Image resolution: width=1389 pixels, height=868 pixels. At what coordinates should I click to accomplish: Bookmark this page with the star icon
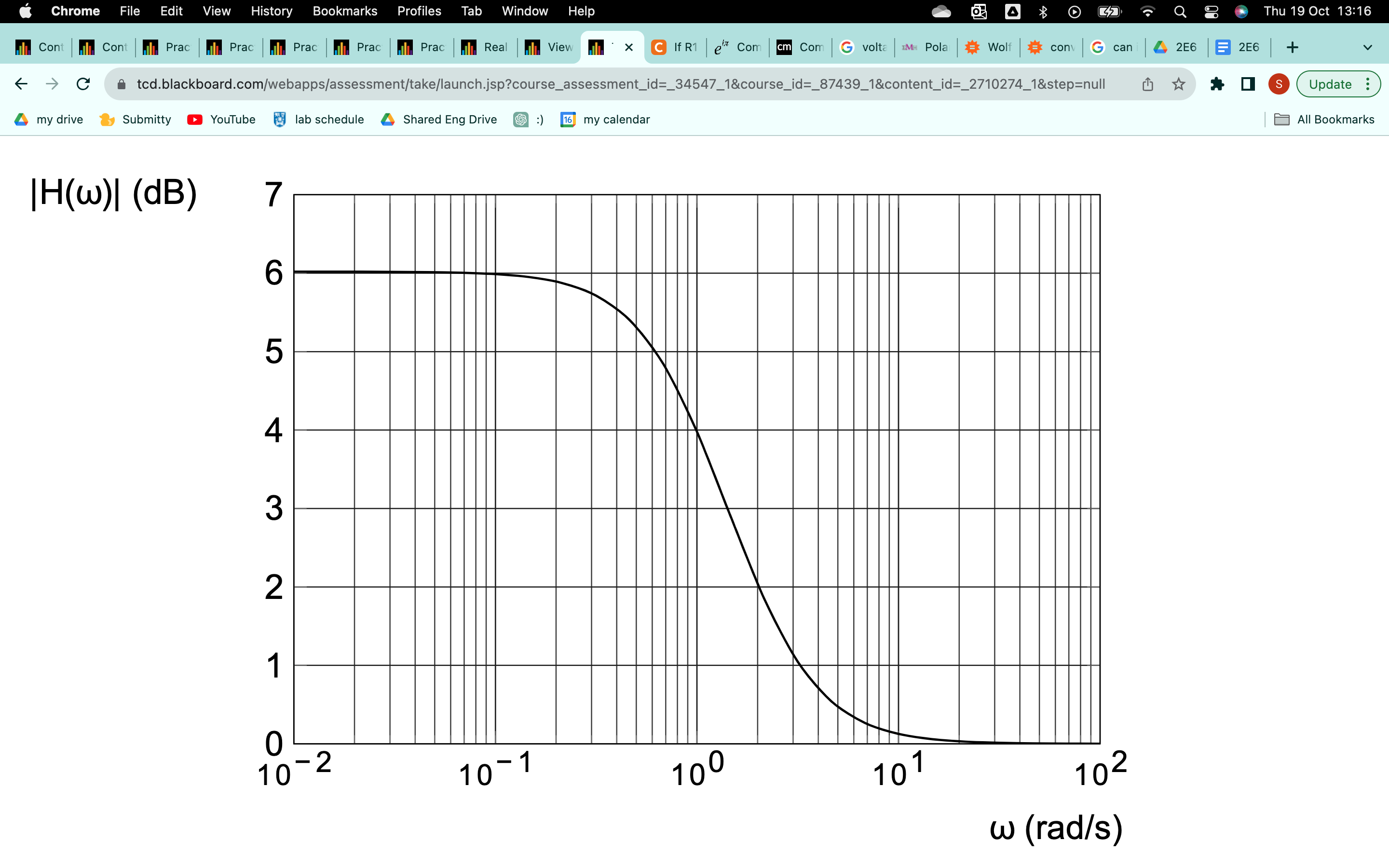point(1178,84)
